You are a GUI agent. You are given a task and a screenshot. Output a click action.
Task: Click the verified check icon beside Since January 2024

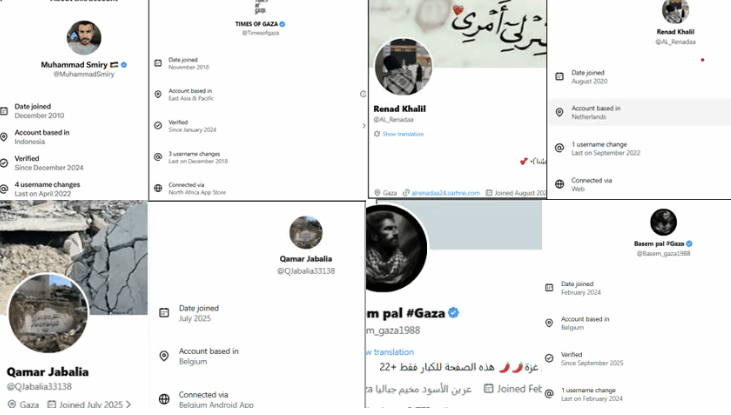tap(158, 125)
